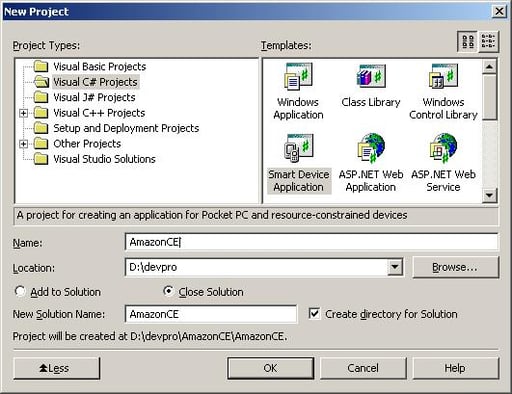
Task: Click the templates list scrollbar thumb
Action: (489, 97)
